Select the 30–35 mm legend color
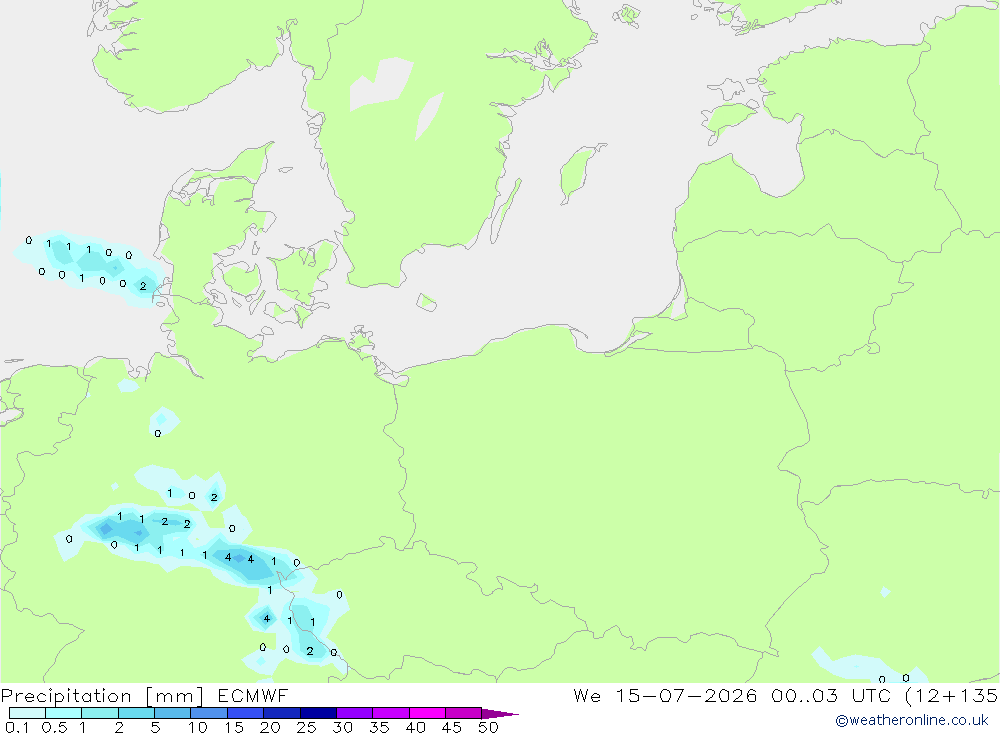 coord(355,713)
